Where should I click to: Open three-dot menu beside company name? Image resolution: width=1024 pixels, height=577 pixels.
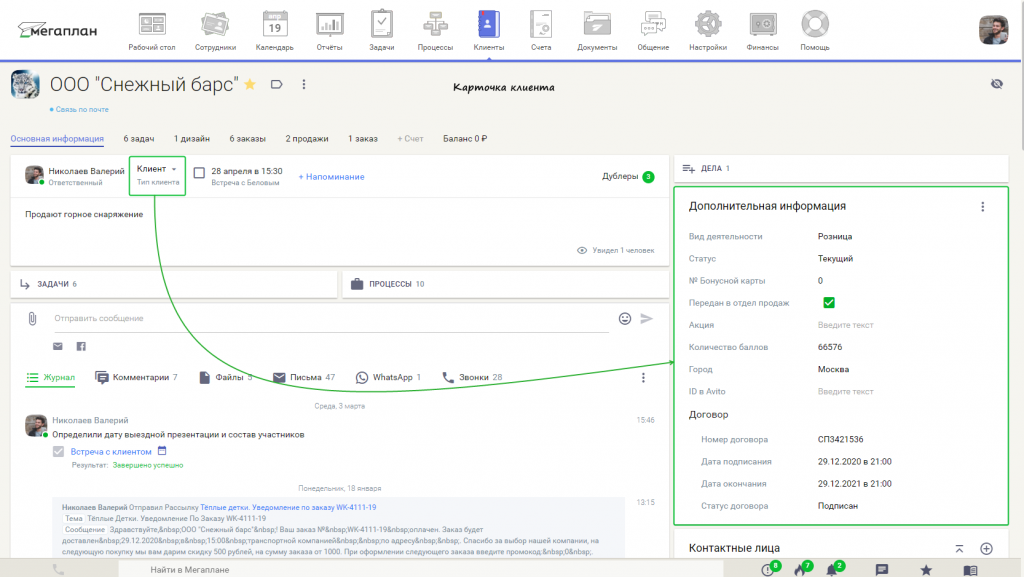tap(304, 84)
